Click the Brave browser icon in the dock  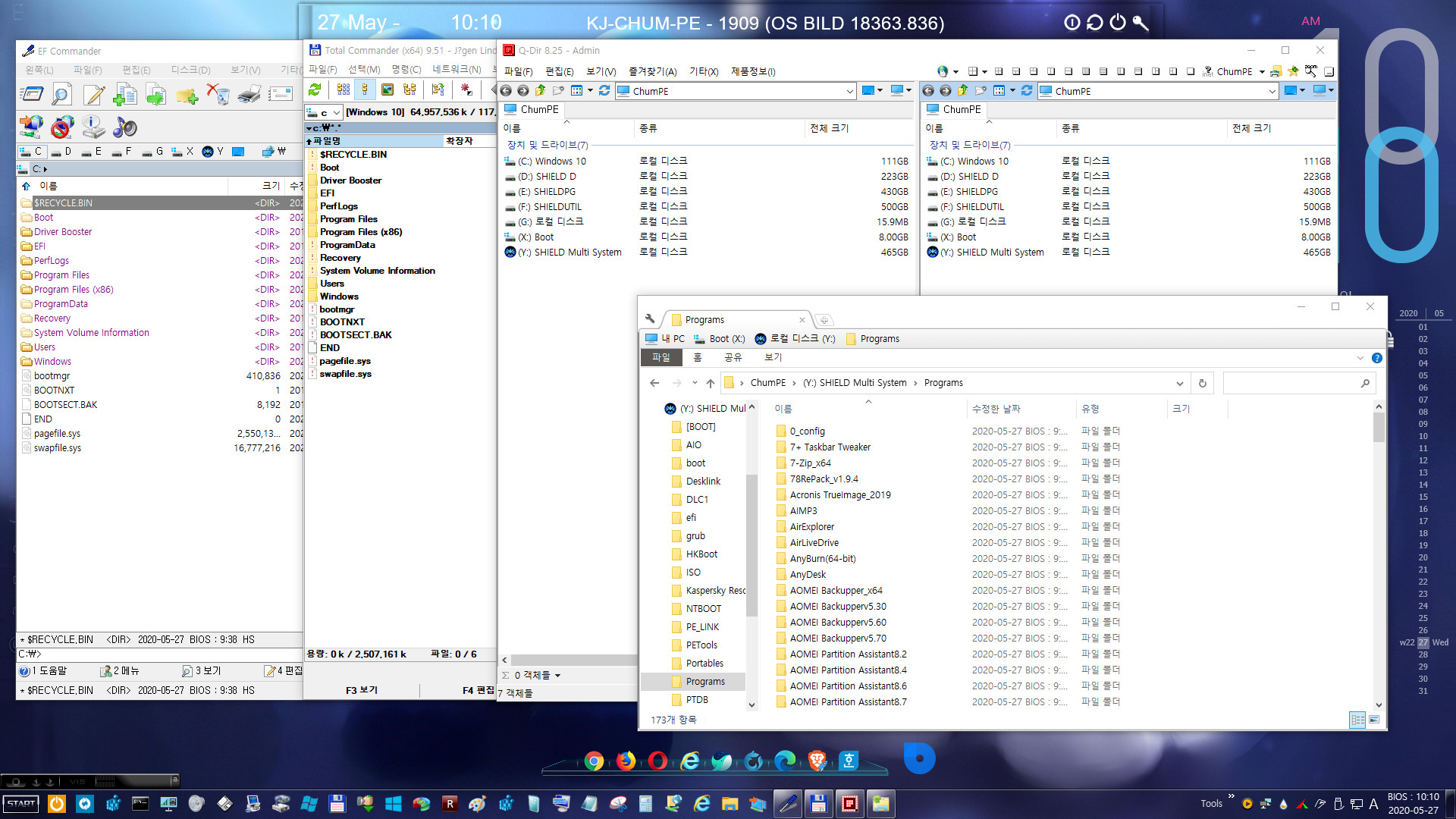[x=817, y=761]
